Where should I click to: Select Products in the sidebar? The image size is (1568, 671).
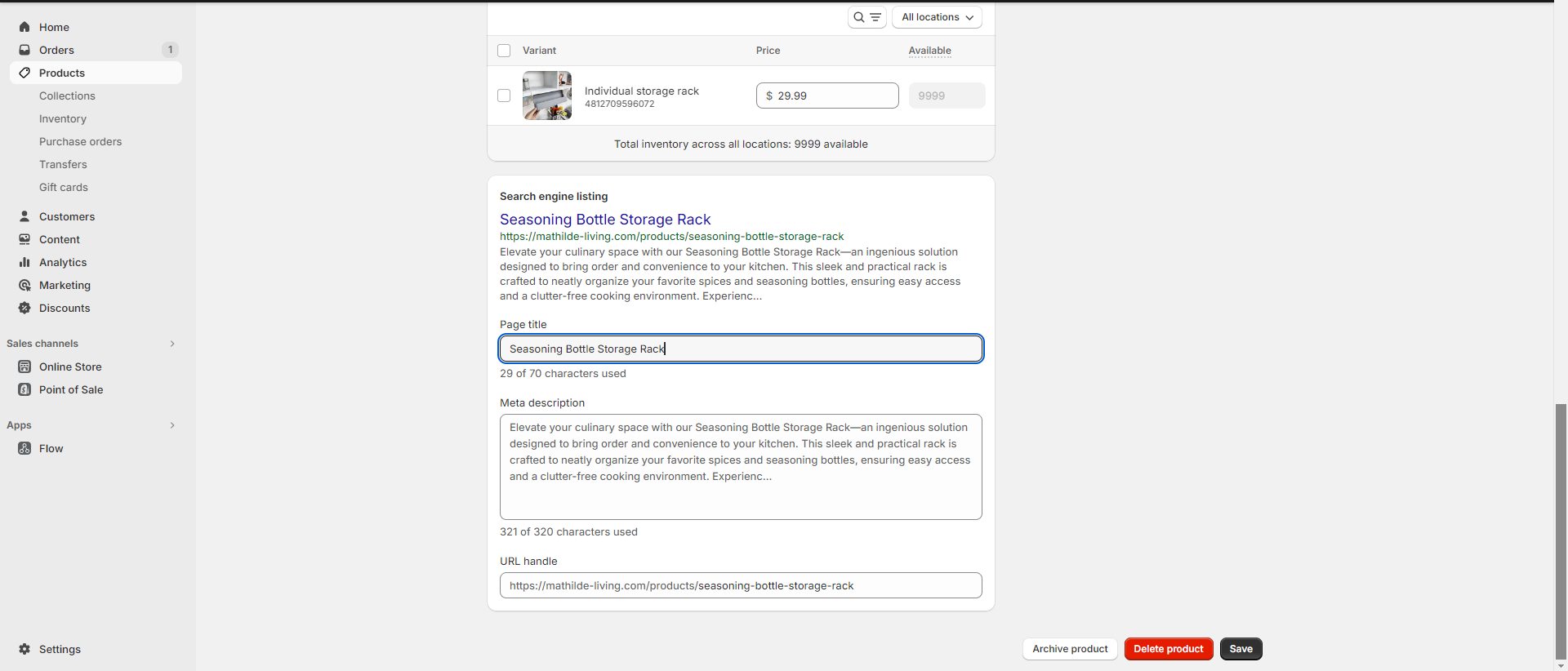pyautogui.click(x=96, y=73)
